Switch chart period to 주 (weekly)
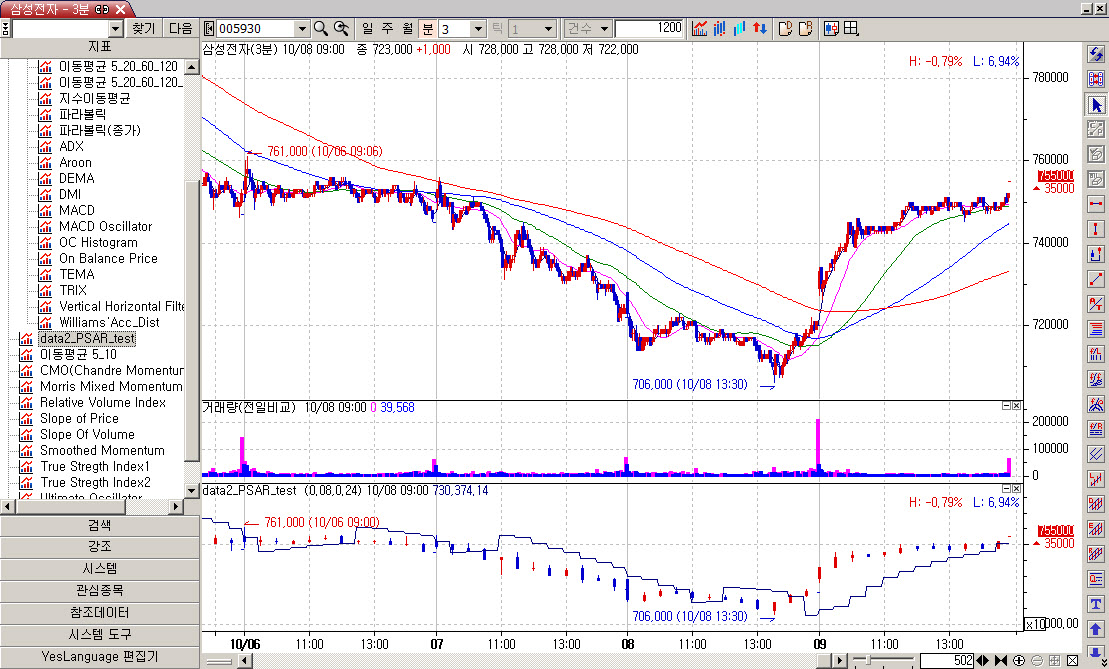Image resolution: width=1109 pixels, height=669 pixels. pyautogui.click(x=387, y=29)
